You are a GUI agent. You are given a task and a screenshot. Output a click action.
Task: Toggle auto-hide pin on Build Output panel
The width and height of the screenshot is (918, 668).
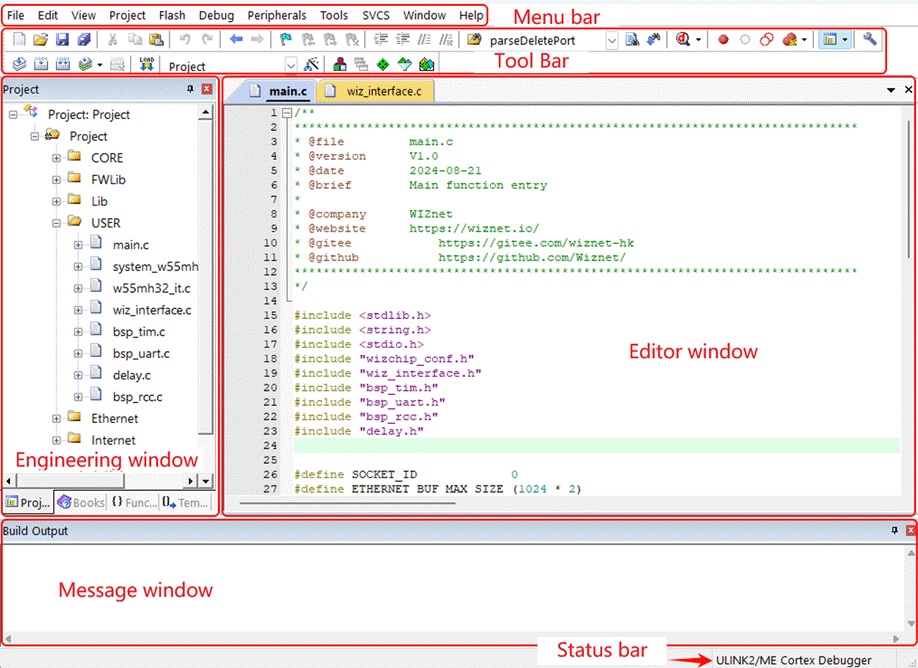tap(894, 530)
